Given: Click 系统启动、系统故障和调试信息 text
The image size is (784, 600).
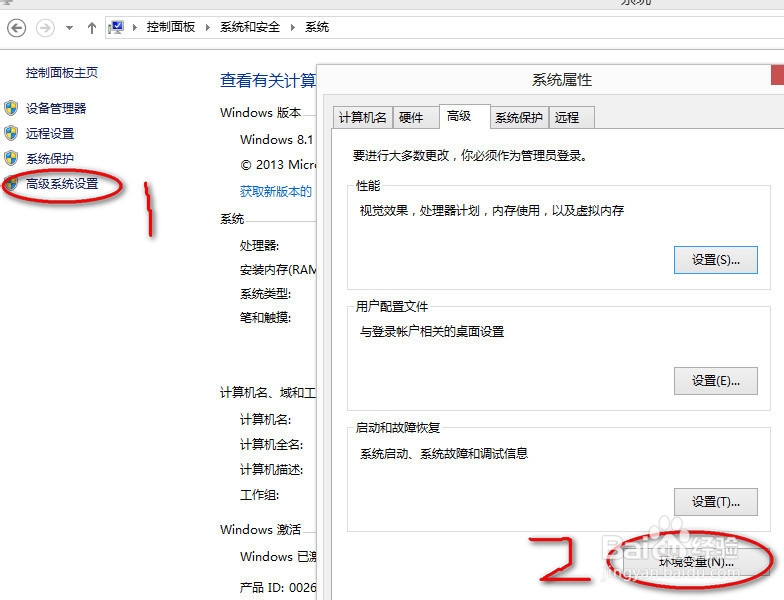Looking at the screenshot, I should pyautogui.click(x=444, y=454).
